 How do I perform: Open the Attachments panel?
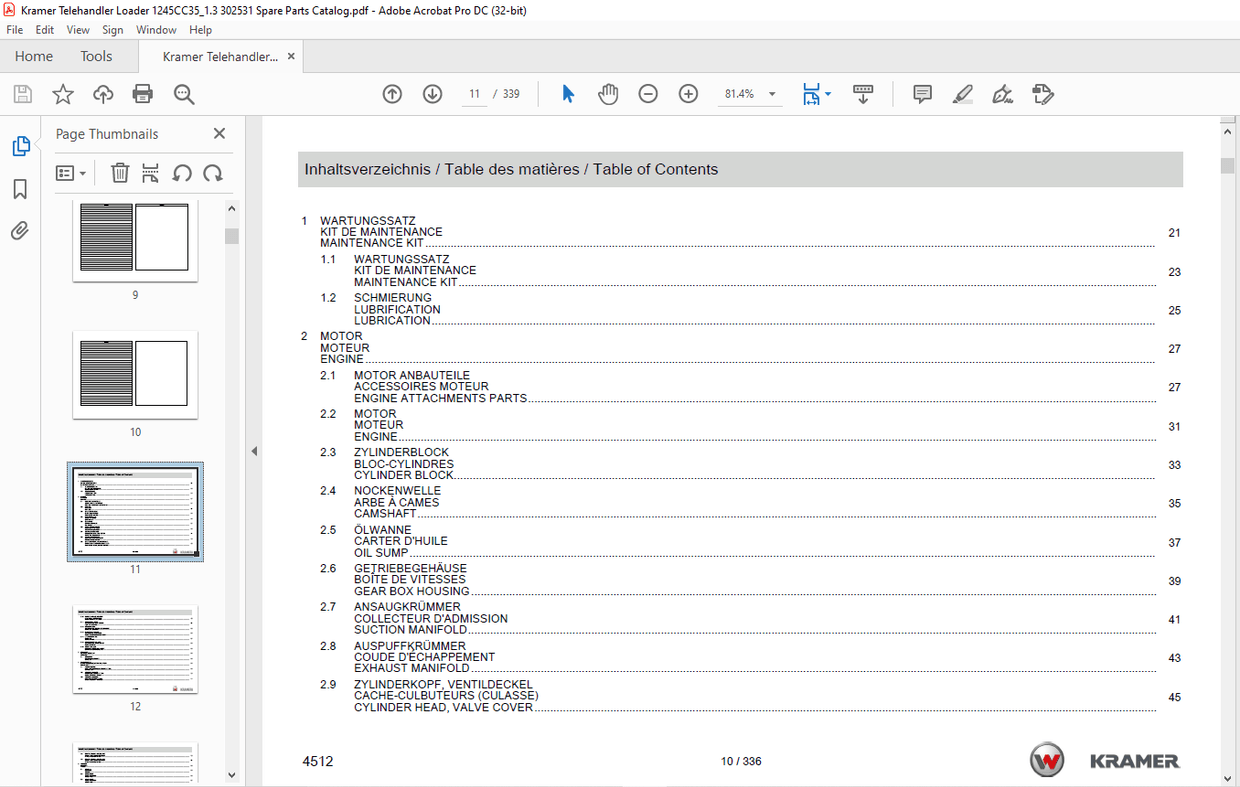point(20,230)
